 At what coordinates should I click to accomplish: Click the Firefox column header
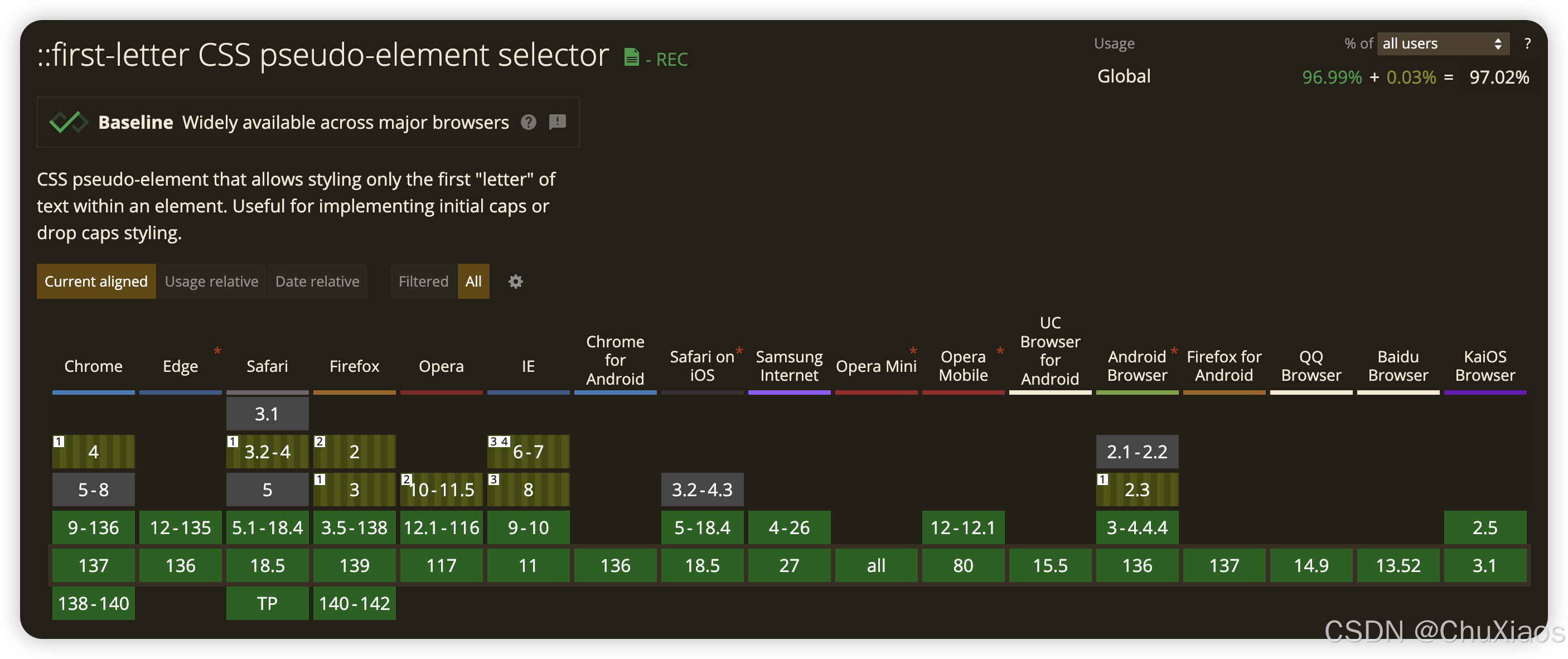coord(354,366)
